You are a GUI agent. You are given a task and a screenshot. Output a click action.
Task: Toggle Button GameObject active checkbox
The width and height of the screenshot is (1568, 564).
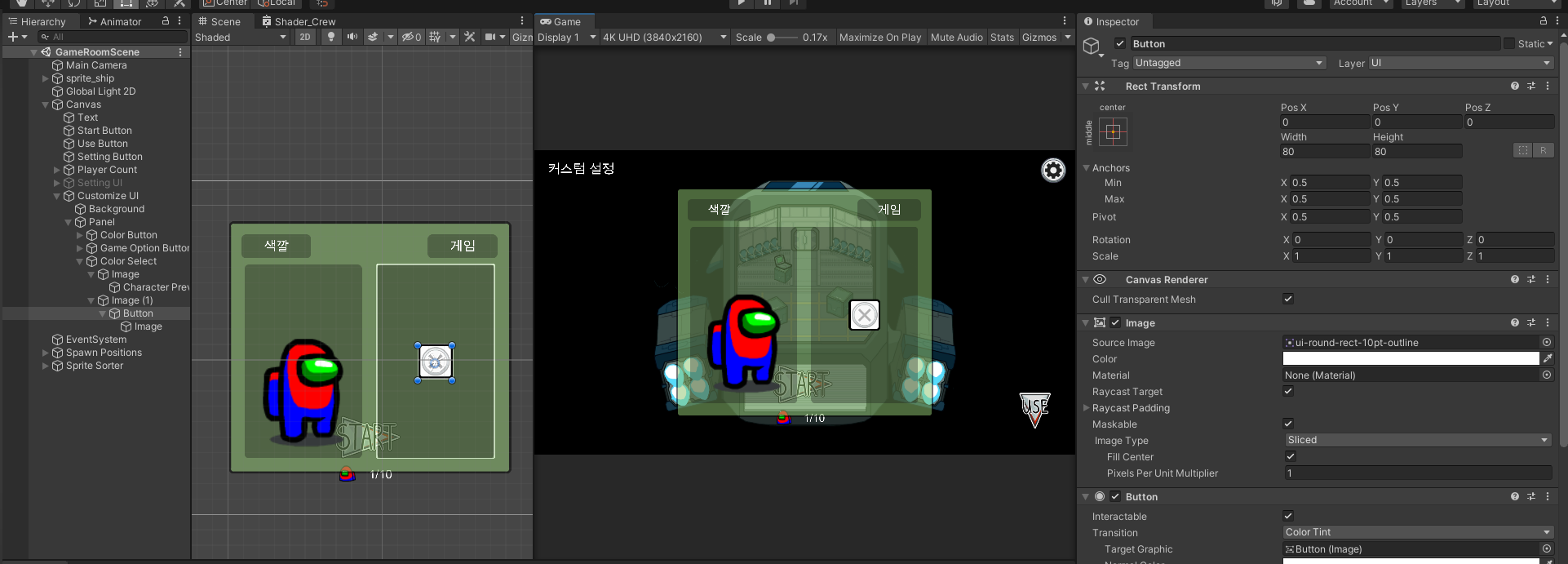tap(1120, 43)
